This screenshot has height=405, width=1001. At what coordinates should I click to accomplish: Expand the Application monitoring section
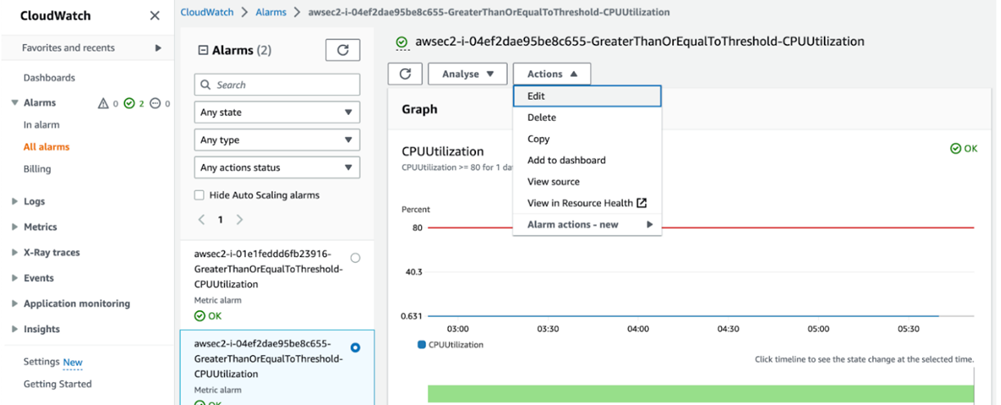[x=14, y=303]
